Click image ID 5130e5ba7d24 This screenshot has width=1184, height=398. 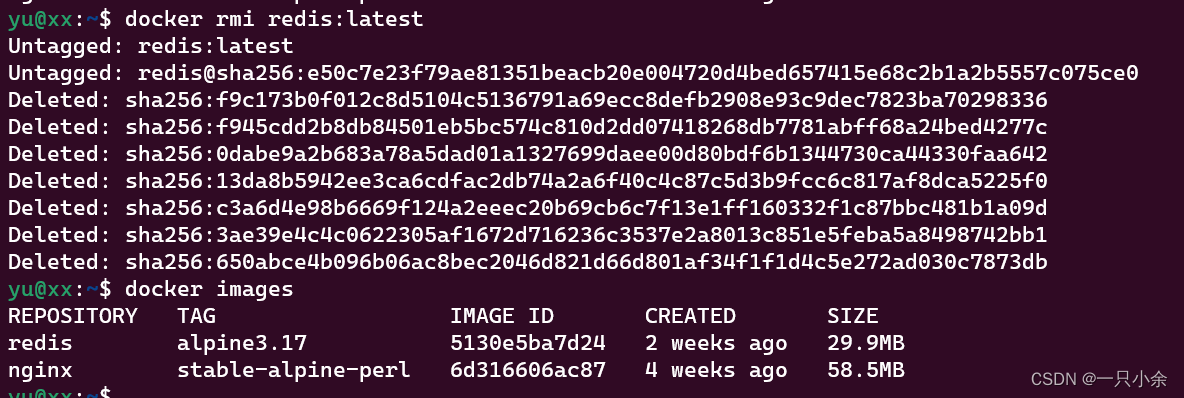(528, 344)
